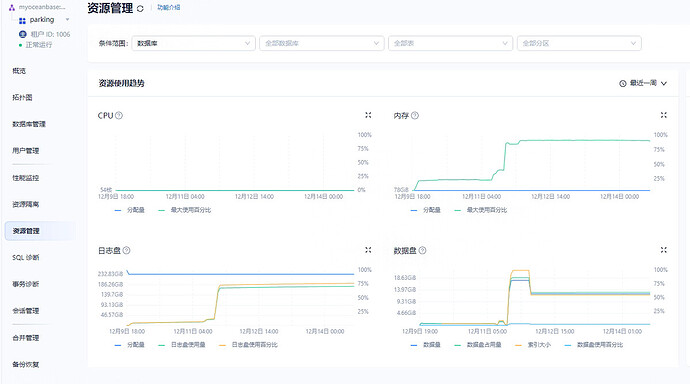Expand the 内存 chart to fullscreen

(x=664, y=115)
